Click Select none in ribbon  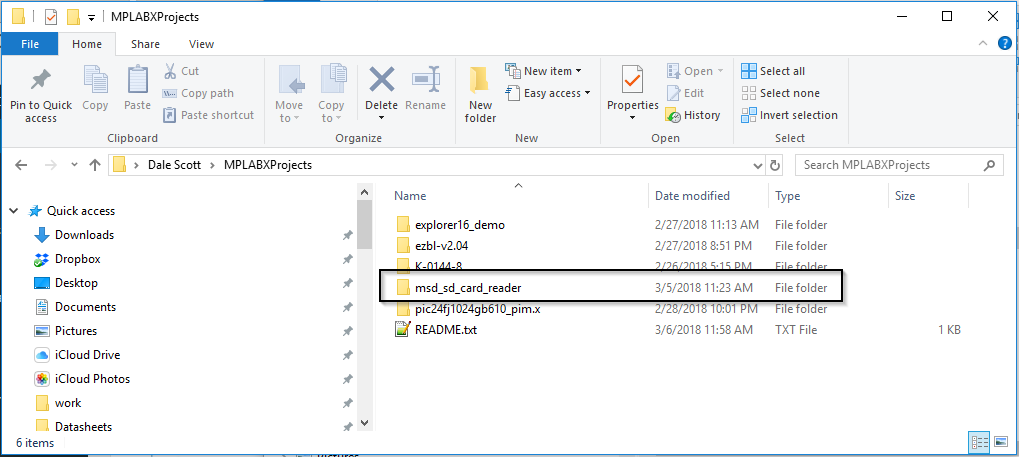coord(780,93)
